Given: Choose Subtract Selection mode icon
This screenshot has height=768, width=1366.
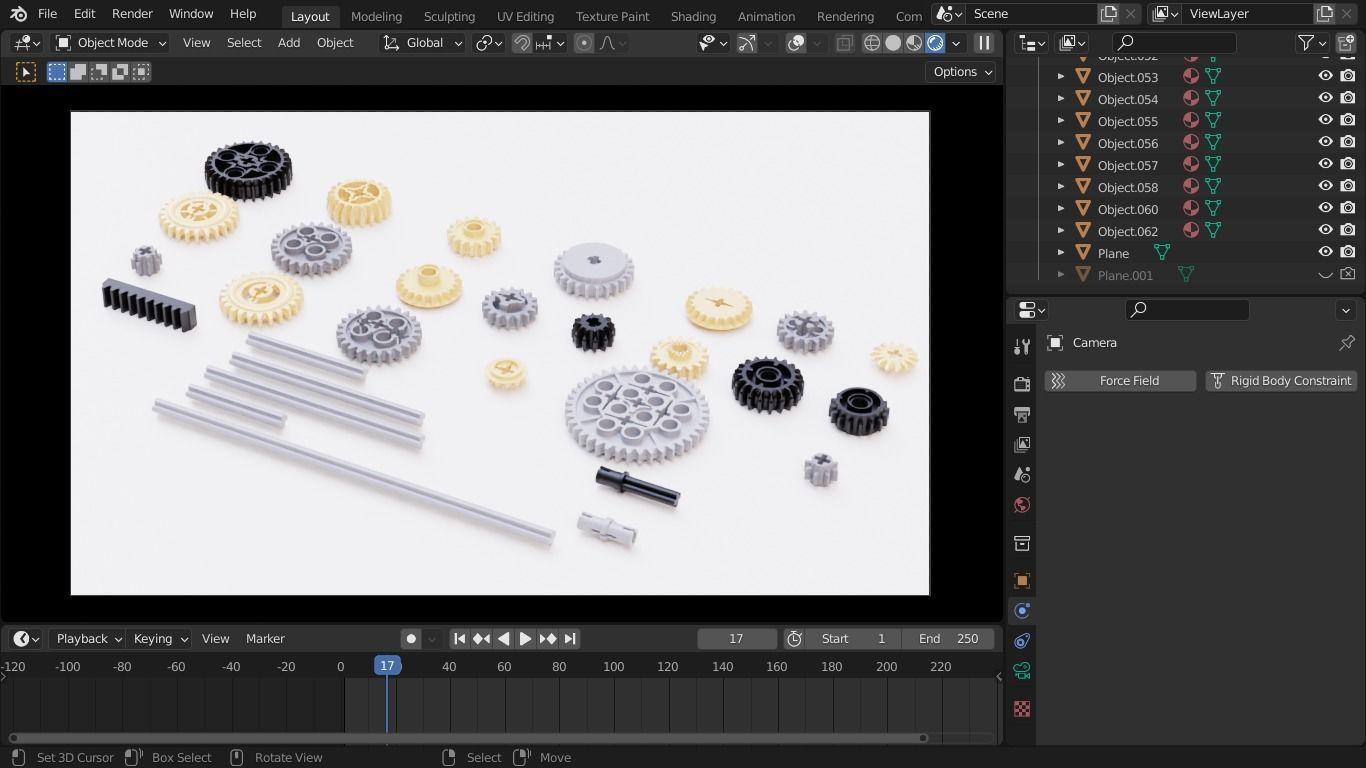Looking at the screenshot, I should pos(99,72).
